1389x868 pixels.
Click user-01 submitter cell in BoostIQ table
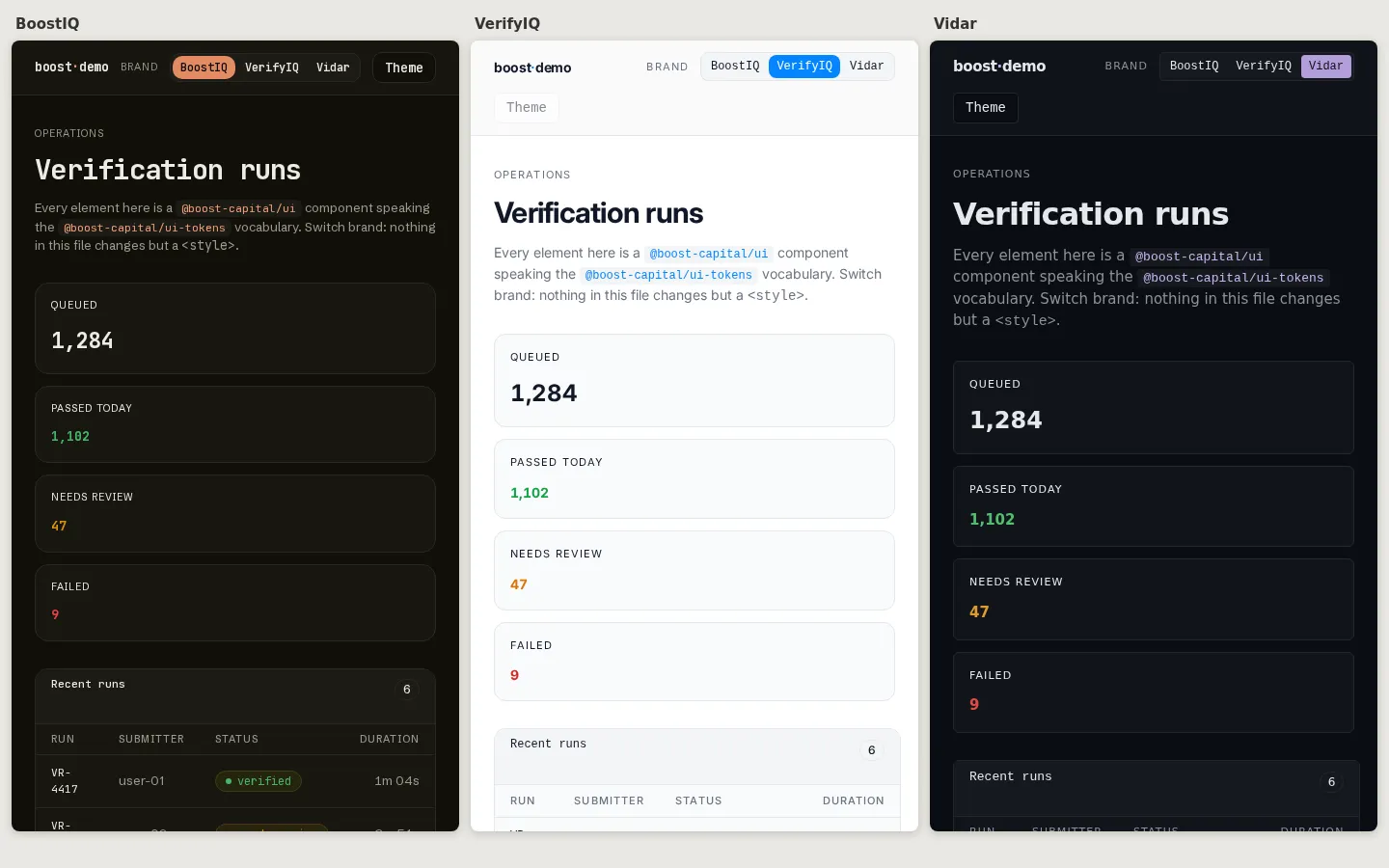point(142,781)
